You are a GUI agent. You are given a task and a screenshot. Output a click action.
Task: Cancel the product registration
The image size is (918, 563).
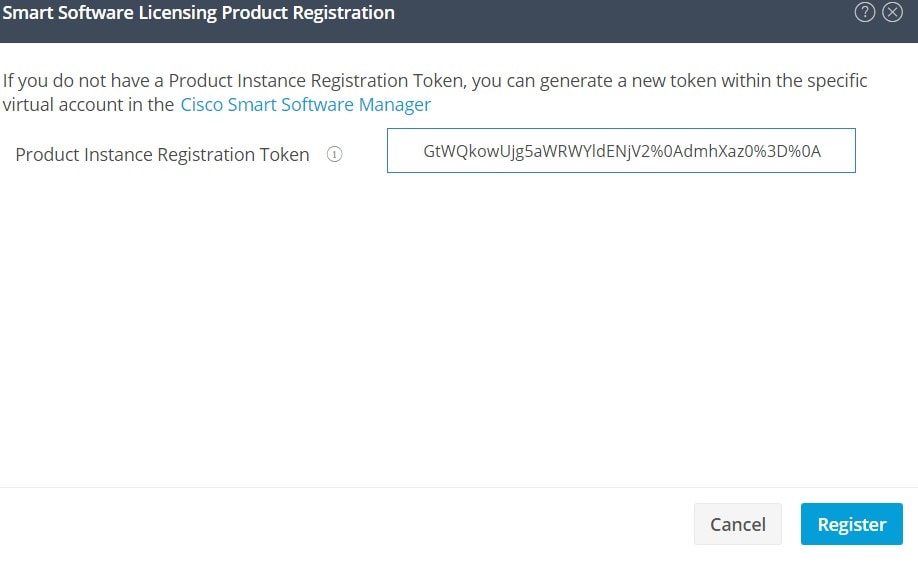pos(738,524)
